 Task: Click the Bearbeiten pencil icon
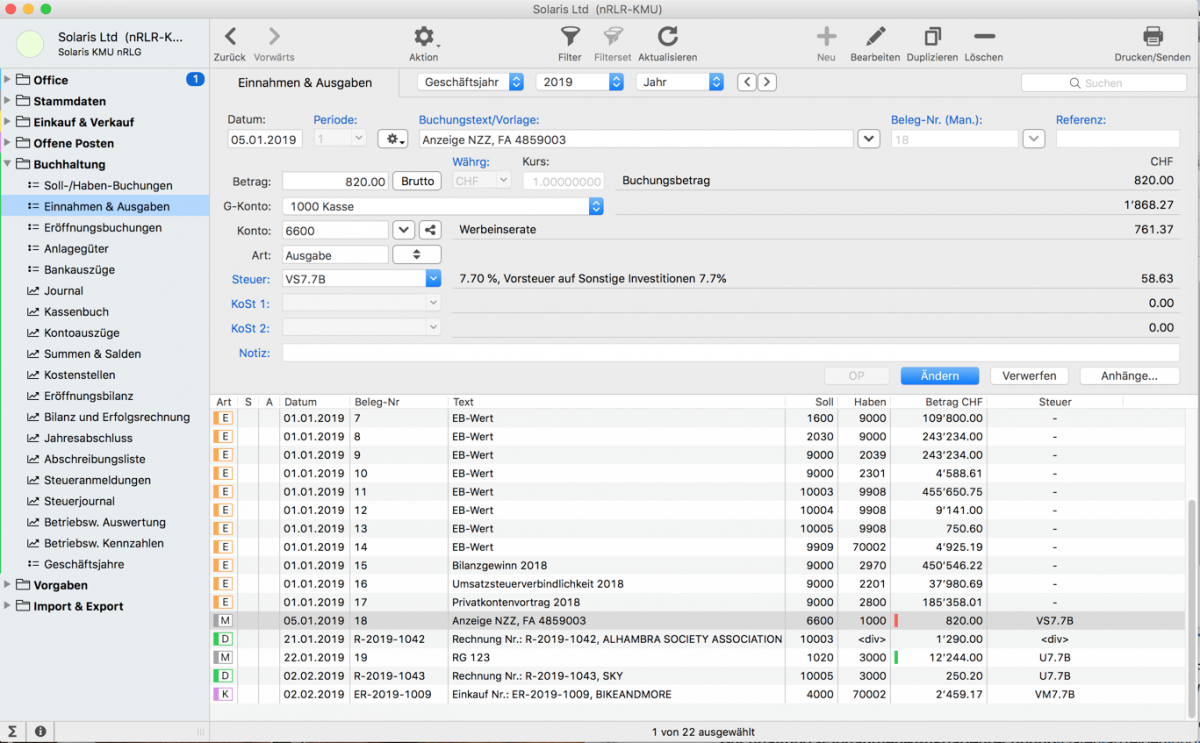(875, 38)
